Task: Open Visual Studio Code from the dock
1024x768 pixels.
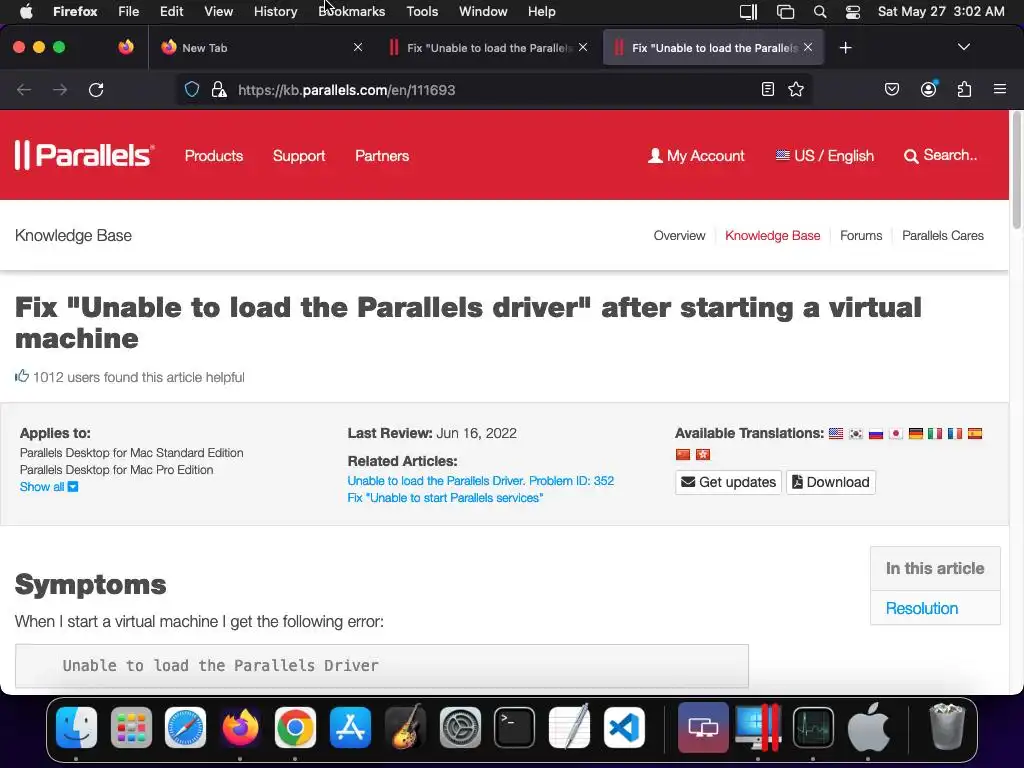Action: click(x=624, y=728)
